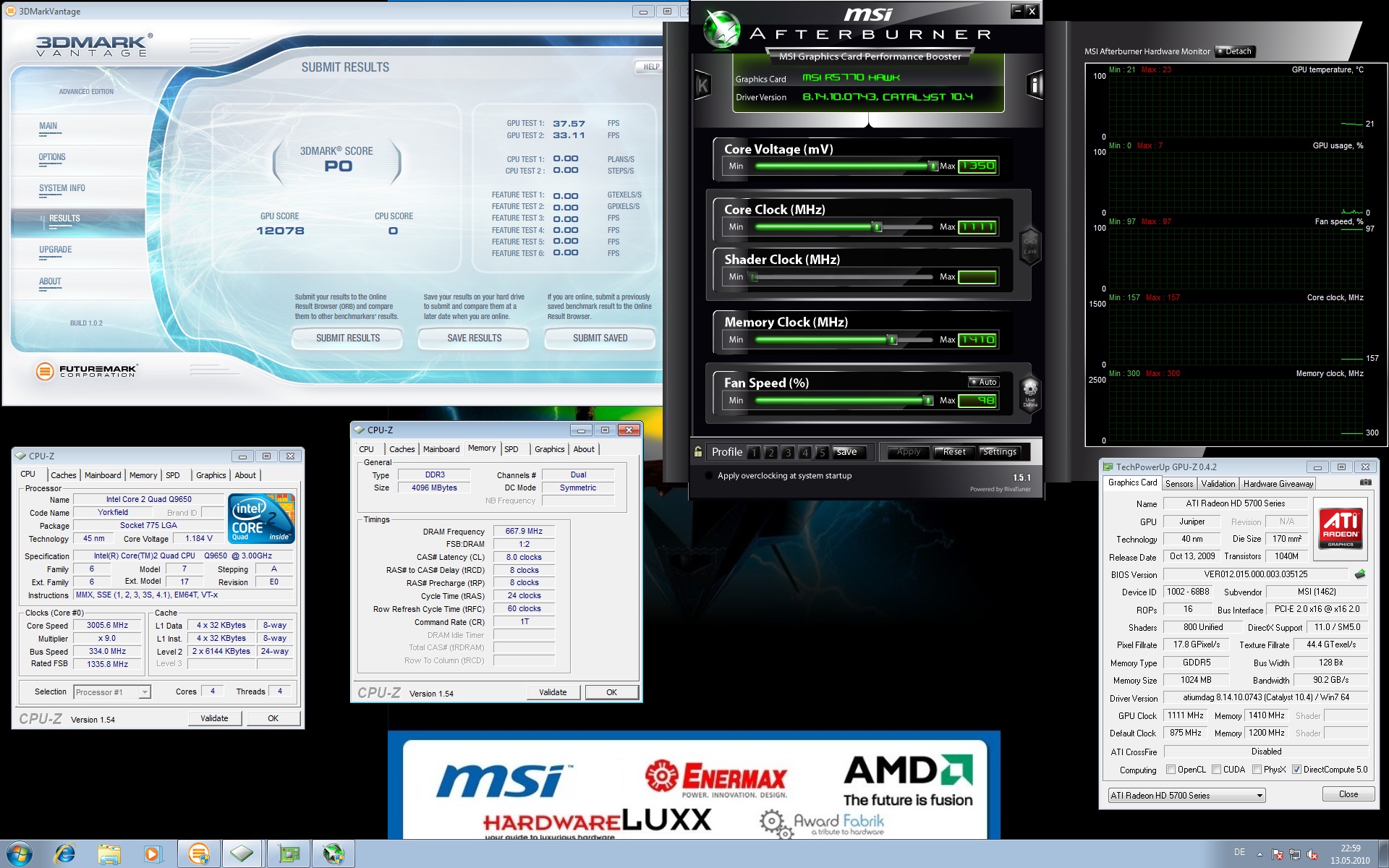Switch to CPU-Z taskbar icon

tap(242, 854)
